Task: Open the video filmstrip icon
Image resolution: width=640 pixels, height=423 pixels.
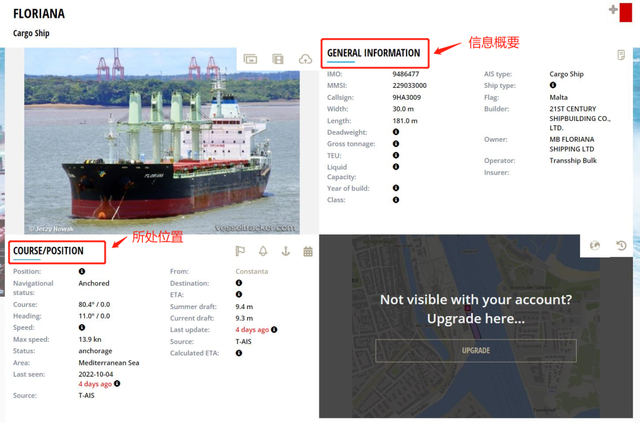Action: pos(278,59)
